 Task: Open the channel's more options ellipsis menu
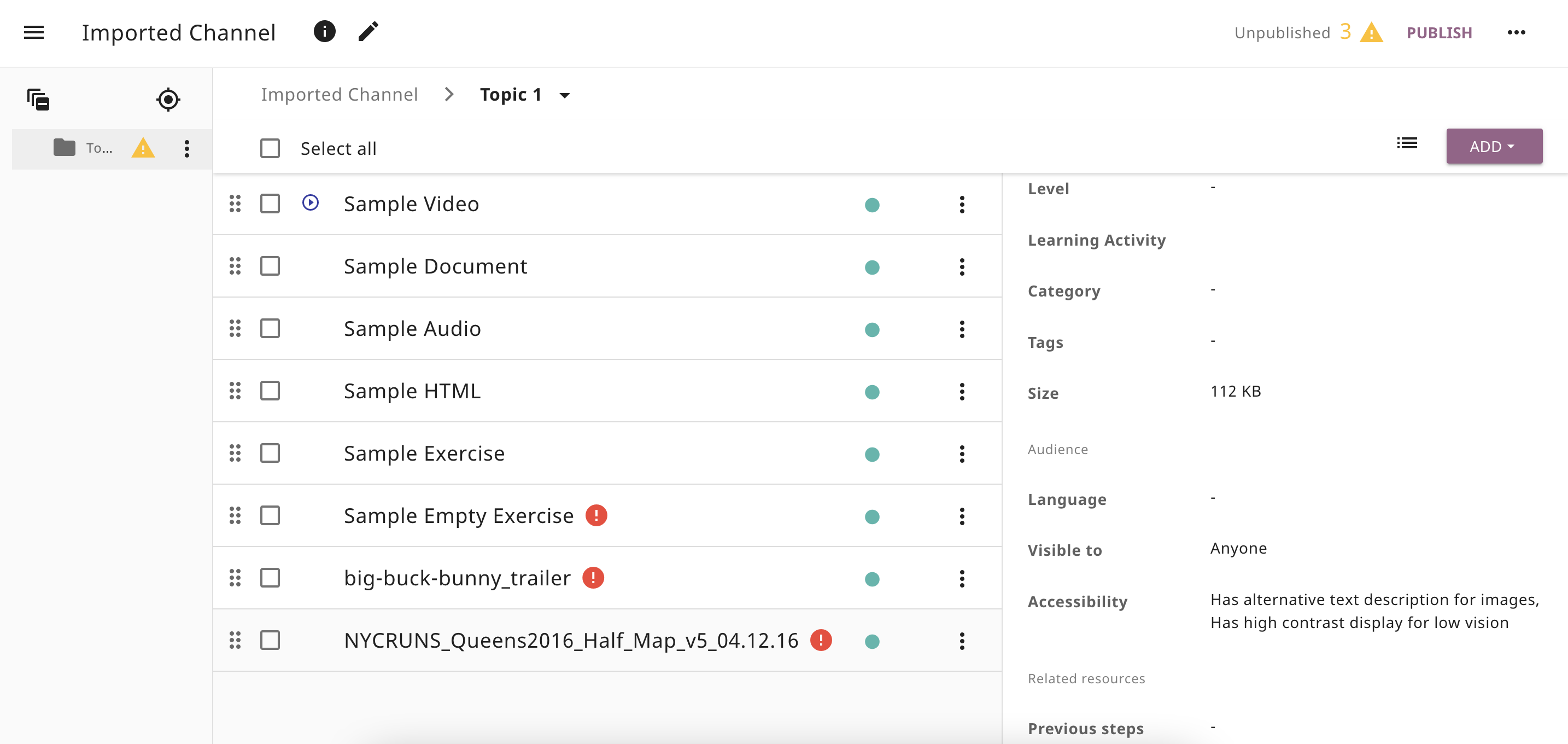1516,32
